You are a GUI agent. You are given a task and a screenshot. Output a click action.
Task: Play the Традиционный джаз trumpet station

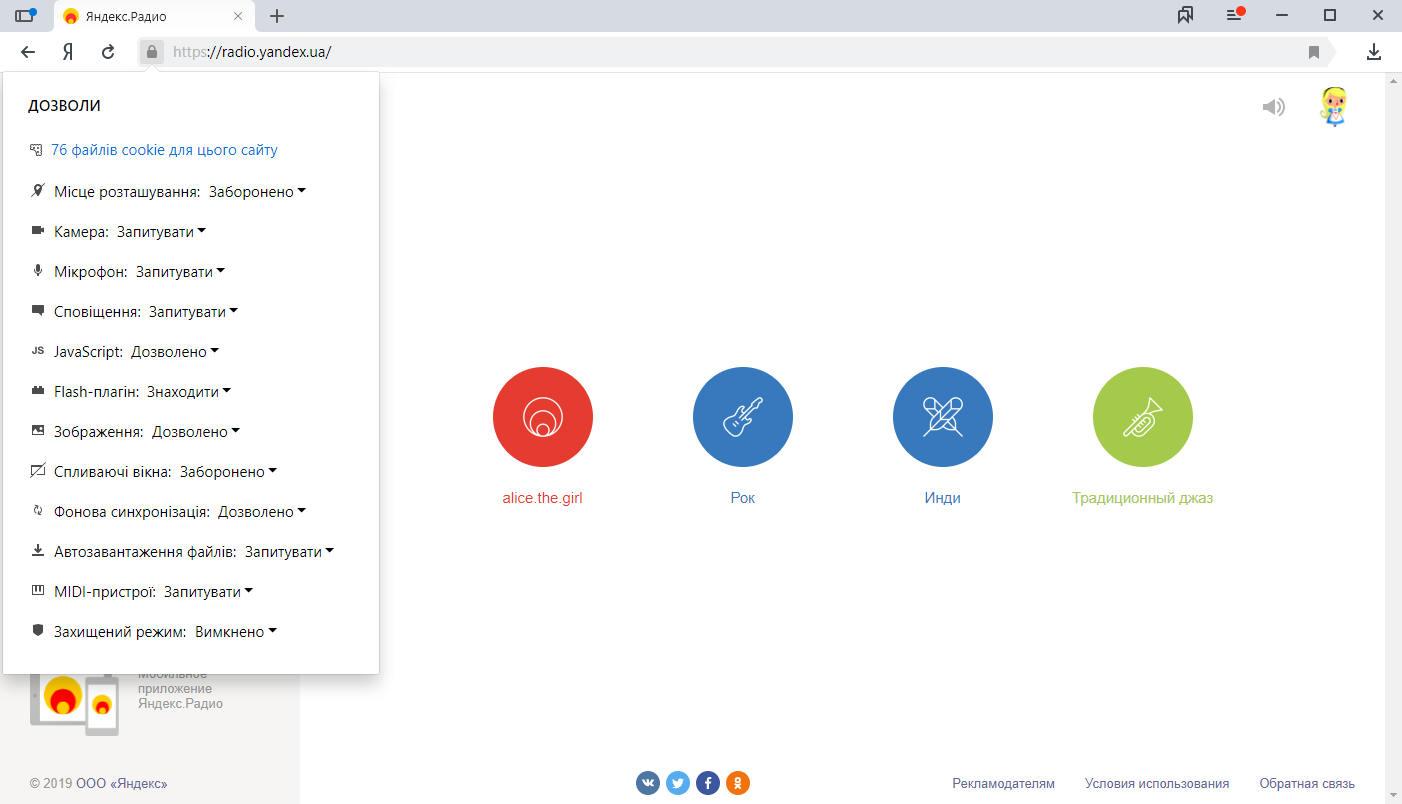(x=1143, y=417)
